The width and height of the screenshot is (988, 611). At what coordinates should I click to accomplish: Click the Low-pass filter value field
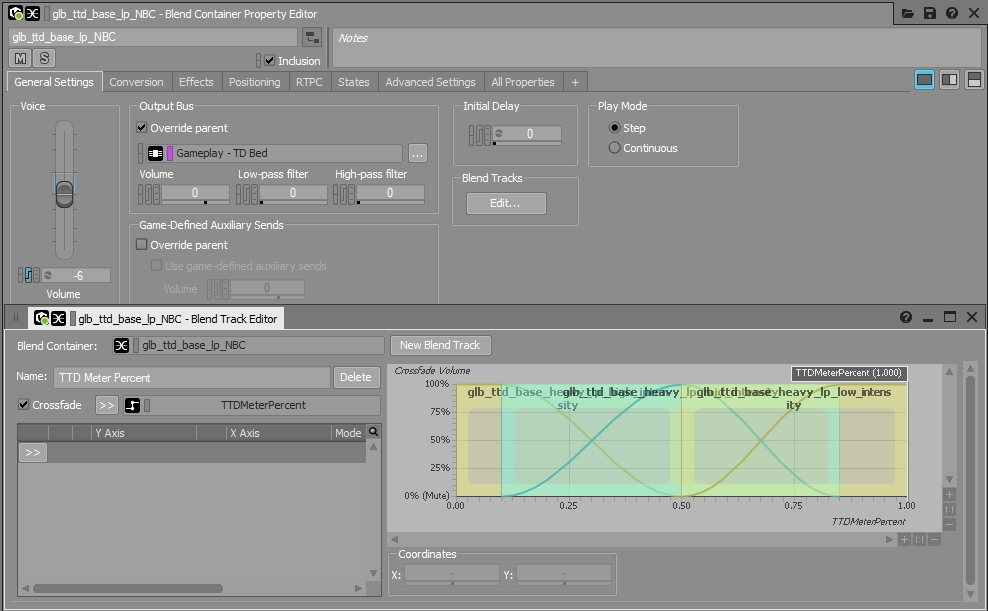293,193
